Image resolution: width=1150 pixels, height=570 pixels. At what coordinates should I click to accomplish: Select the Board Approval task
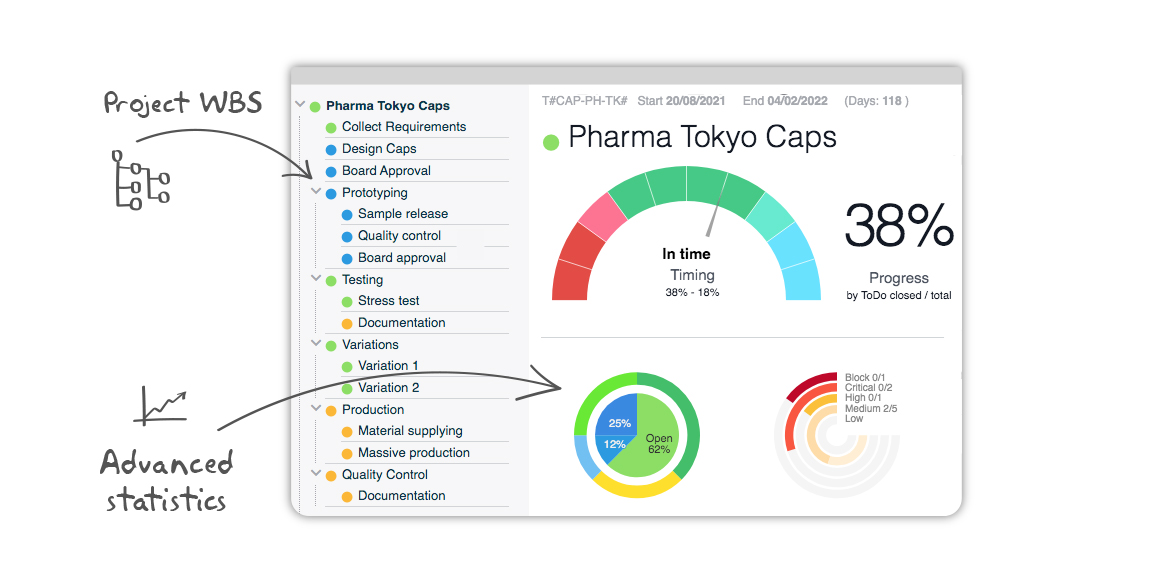coord(386,171)
